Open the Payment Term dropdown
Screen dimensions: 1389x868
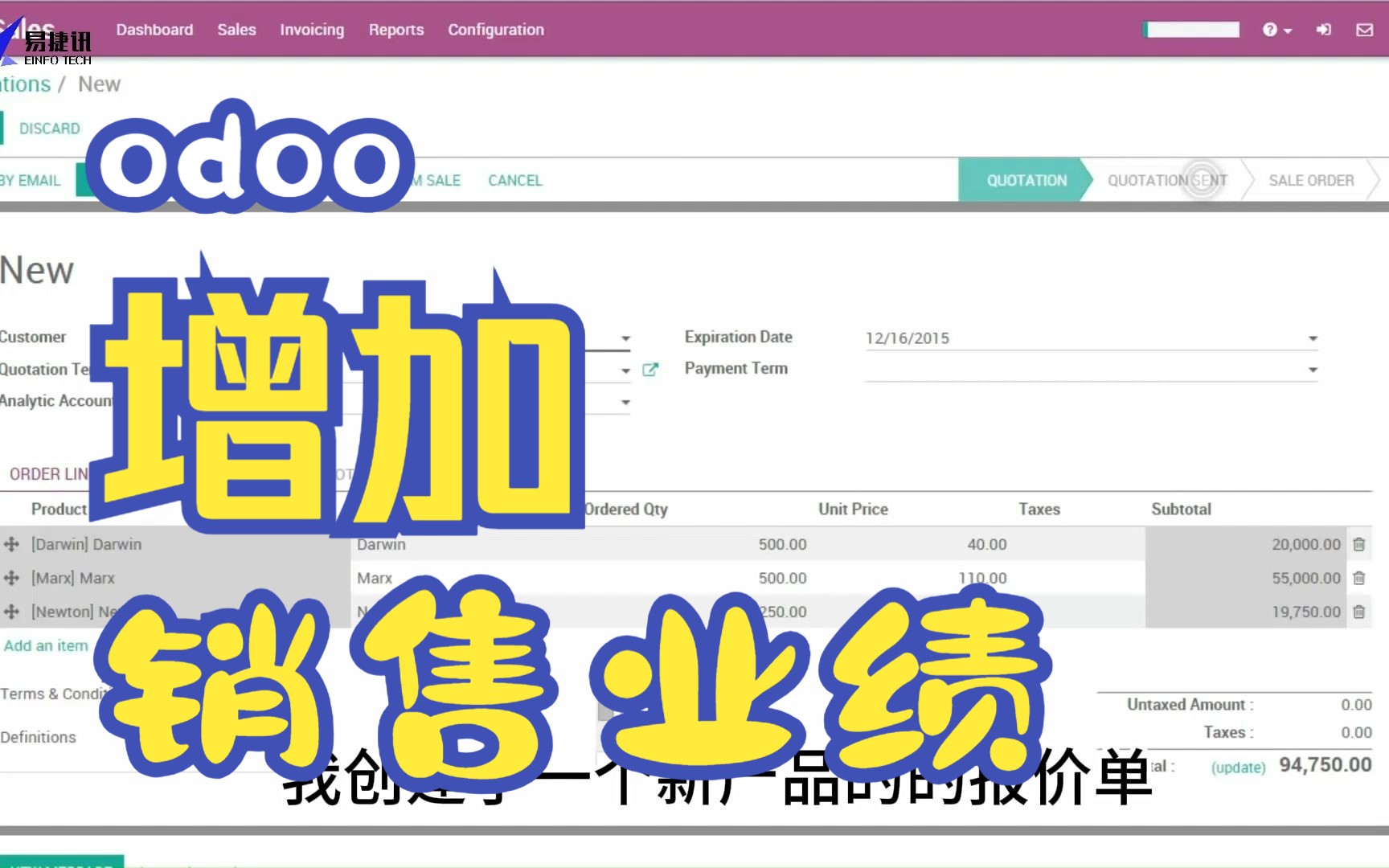(1313, 369)
